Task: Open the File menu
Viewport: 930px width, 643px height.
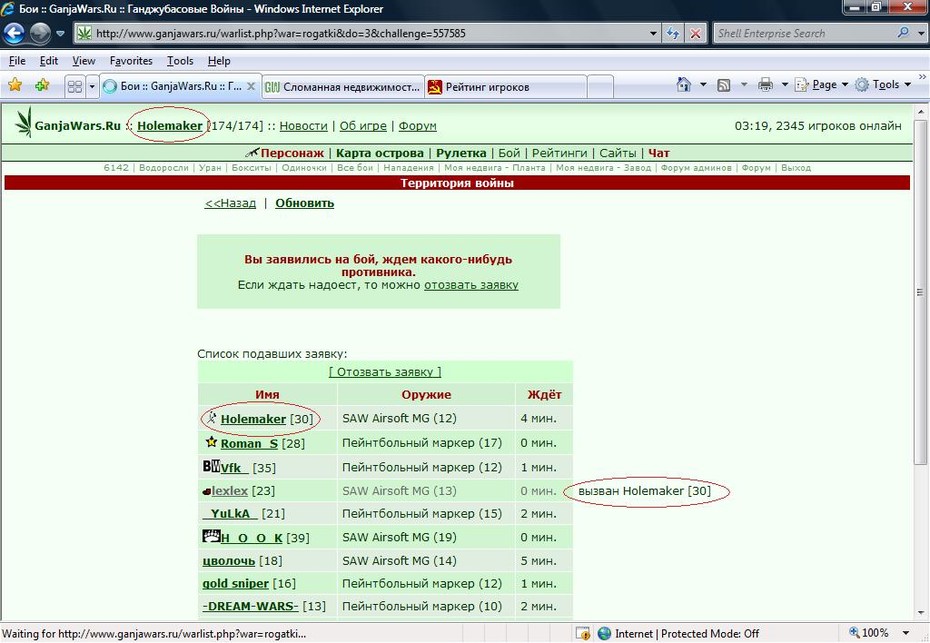Action: pos(17,61)
